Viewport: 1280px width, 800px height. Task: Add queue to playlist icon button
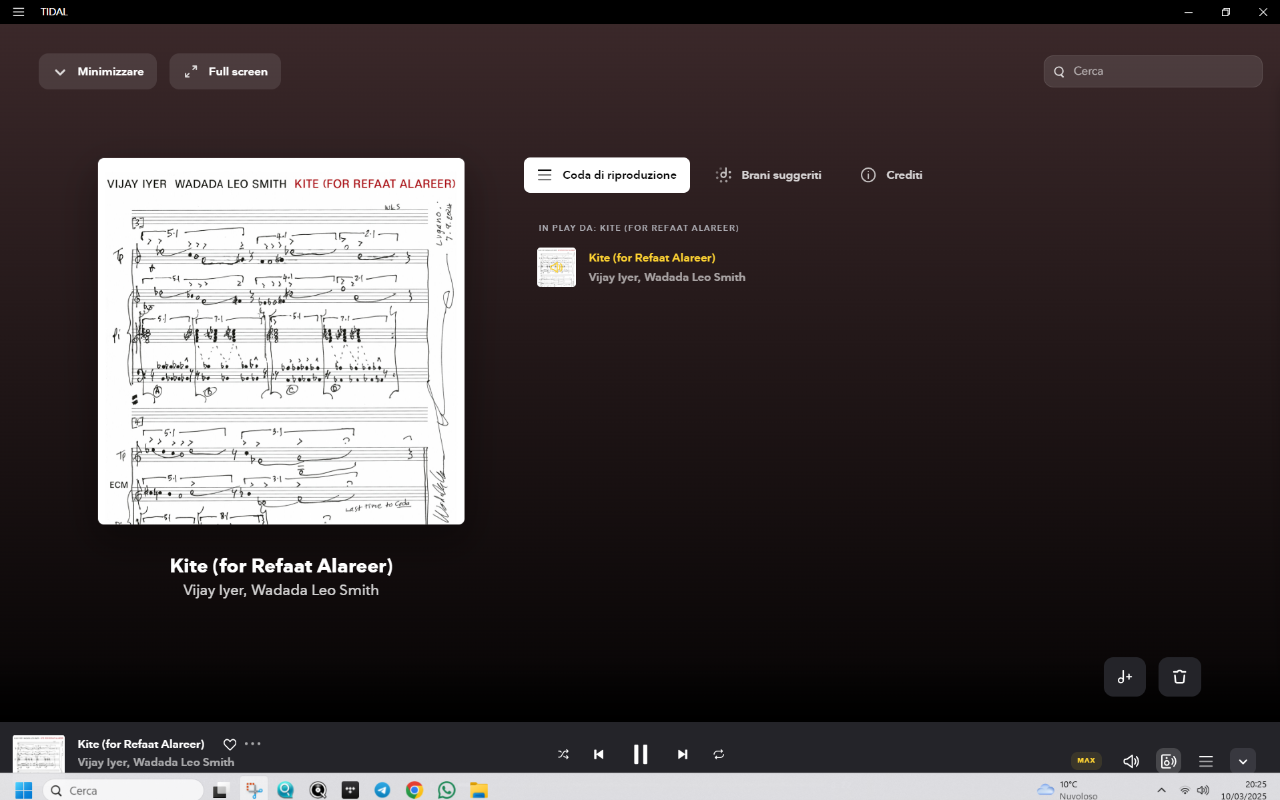pyautogui.click(x=1124, y=677)
